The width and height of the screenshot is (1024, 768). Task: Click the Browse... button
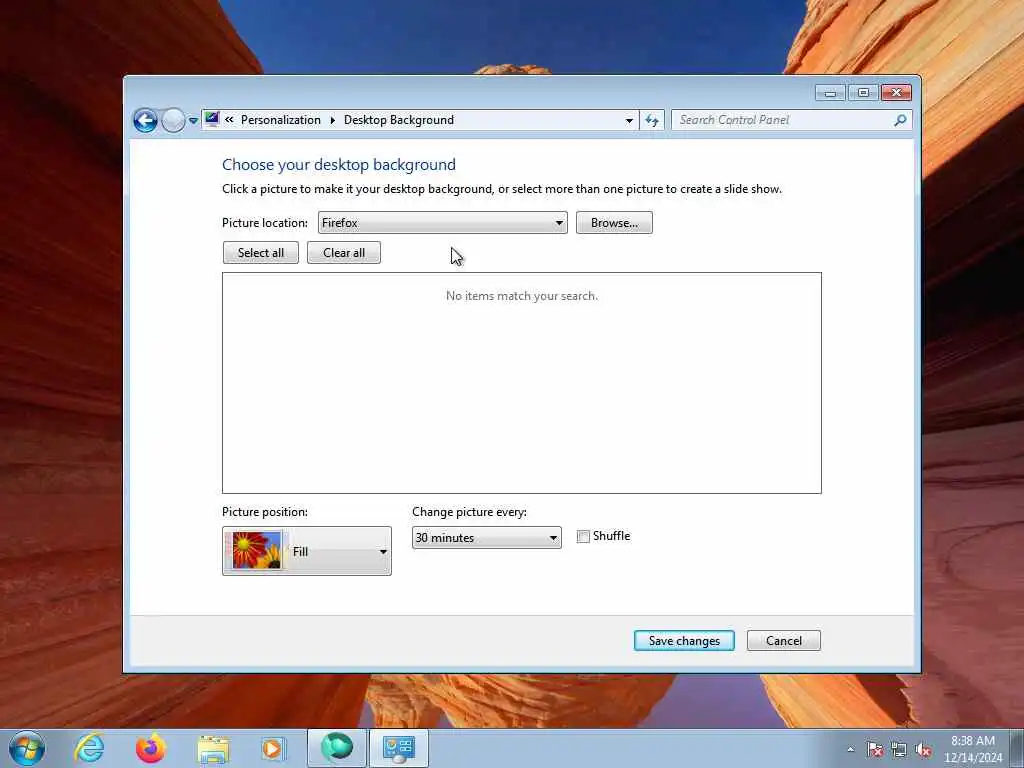[x=614, y=223]
